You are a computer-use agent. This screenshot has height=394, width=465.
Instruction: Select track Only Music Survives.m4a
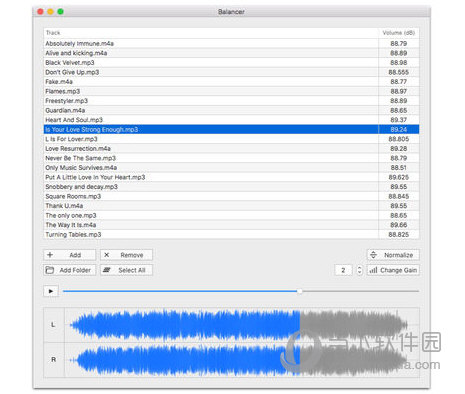pos(231,168)
